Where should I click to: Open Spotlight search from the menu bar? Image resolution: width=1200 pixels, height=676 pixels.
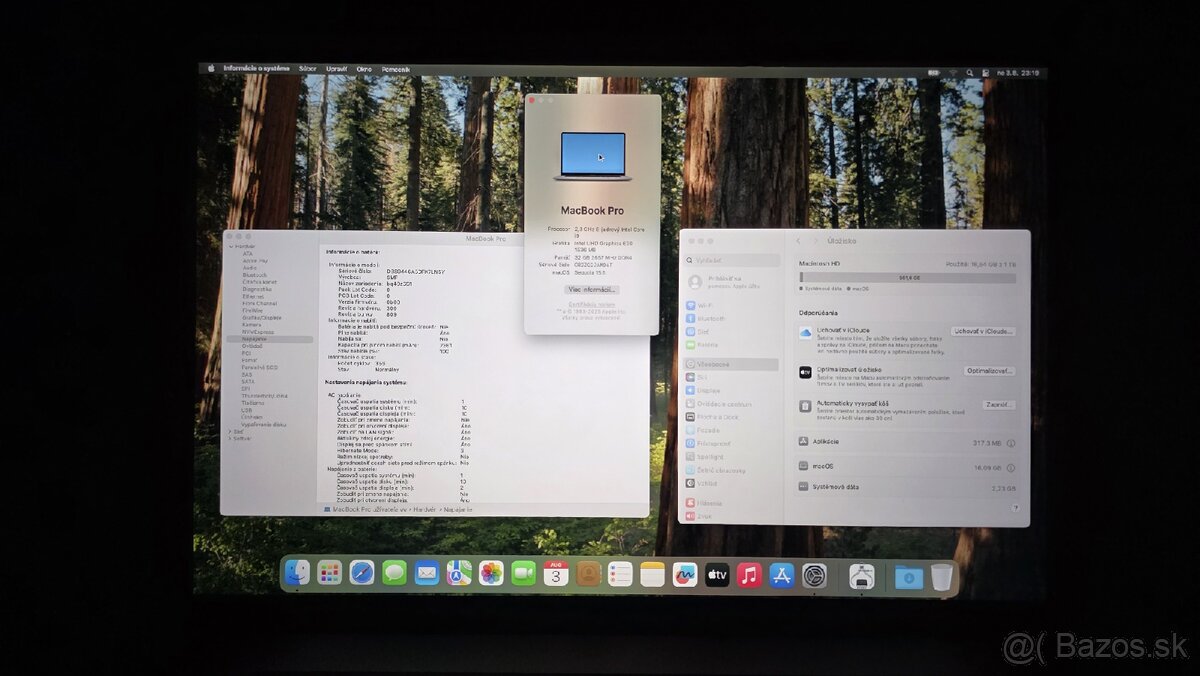pyautogui.click(x=967, y=71)
